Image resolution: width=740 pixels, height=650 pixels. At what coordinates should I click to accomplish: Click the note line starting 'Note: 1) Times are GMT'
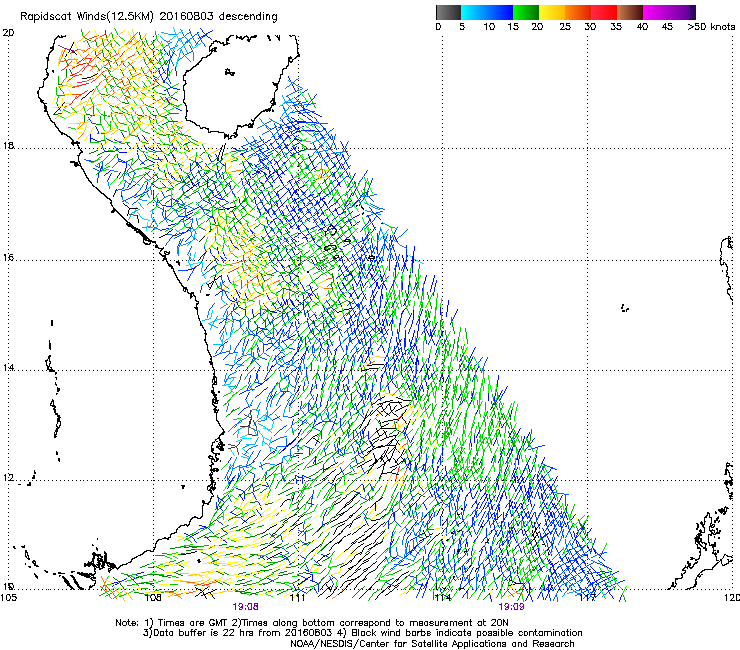point(312,623)
